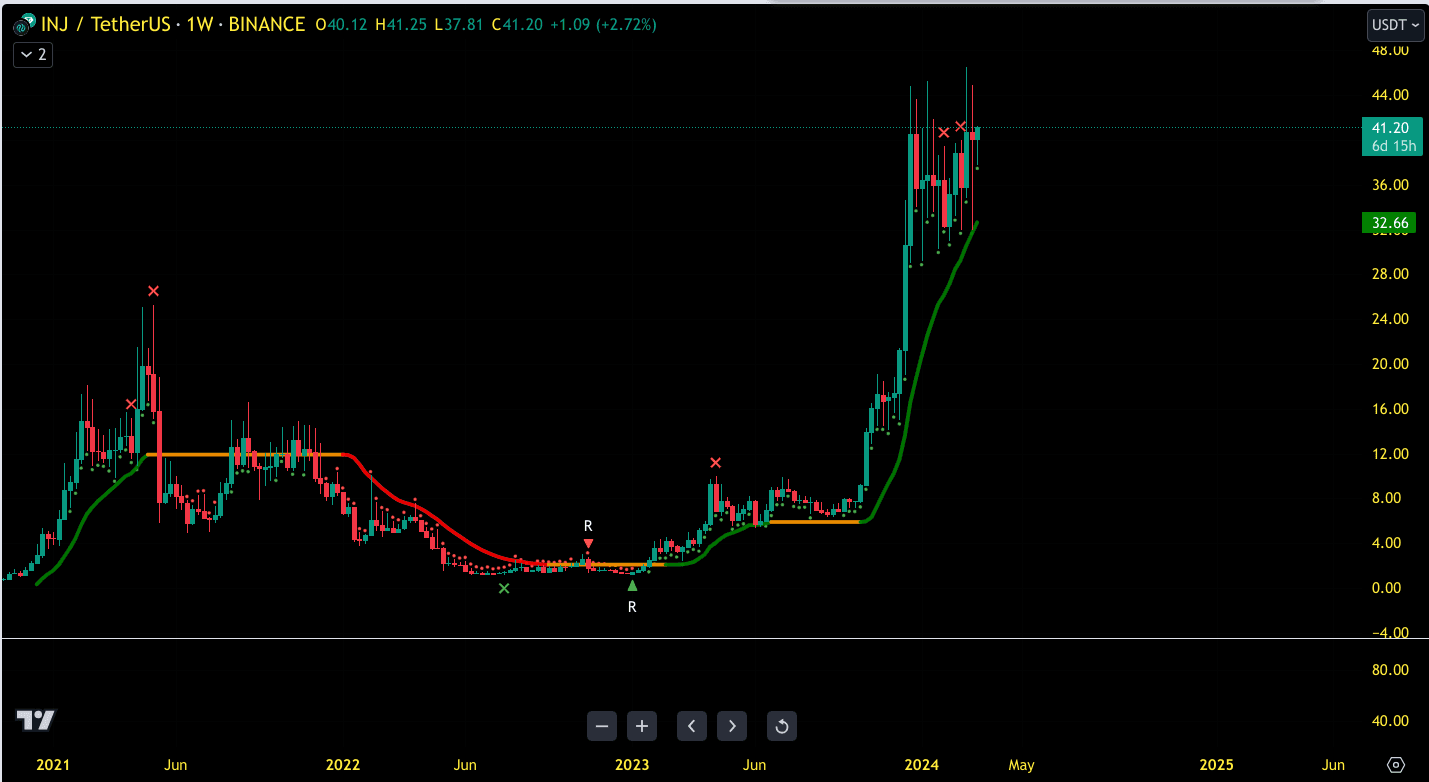Click the H41.25 high value in header

pos(401,24)
